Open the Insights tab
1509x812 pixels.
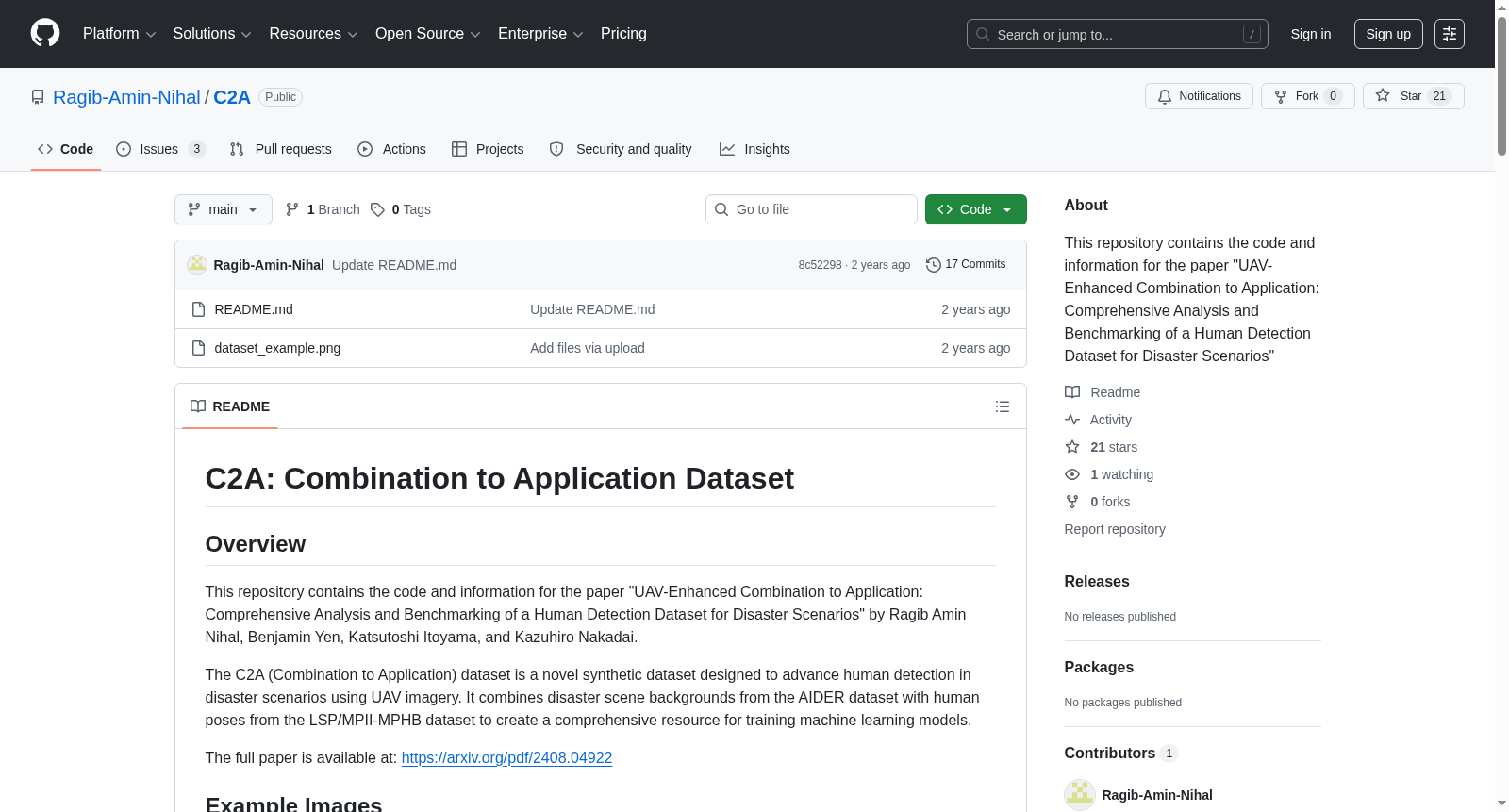pyautogui.click(x=754, y=149)
